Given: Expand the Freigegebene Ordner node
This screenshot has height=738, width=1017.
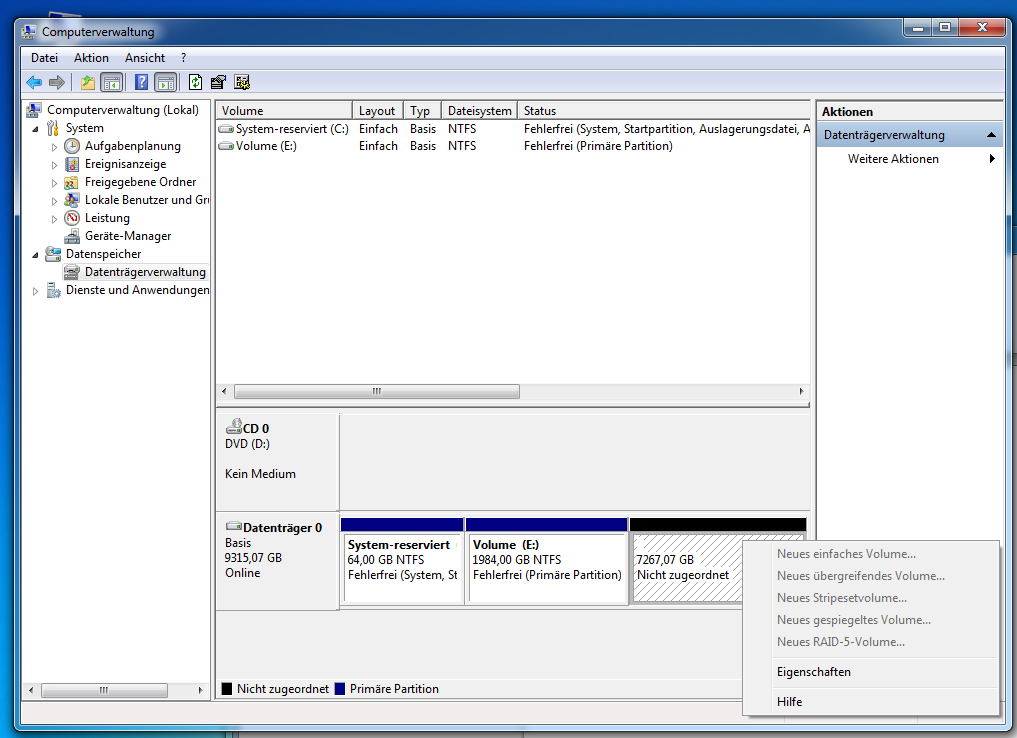Looking at the screenshot, I should [54, 184].
